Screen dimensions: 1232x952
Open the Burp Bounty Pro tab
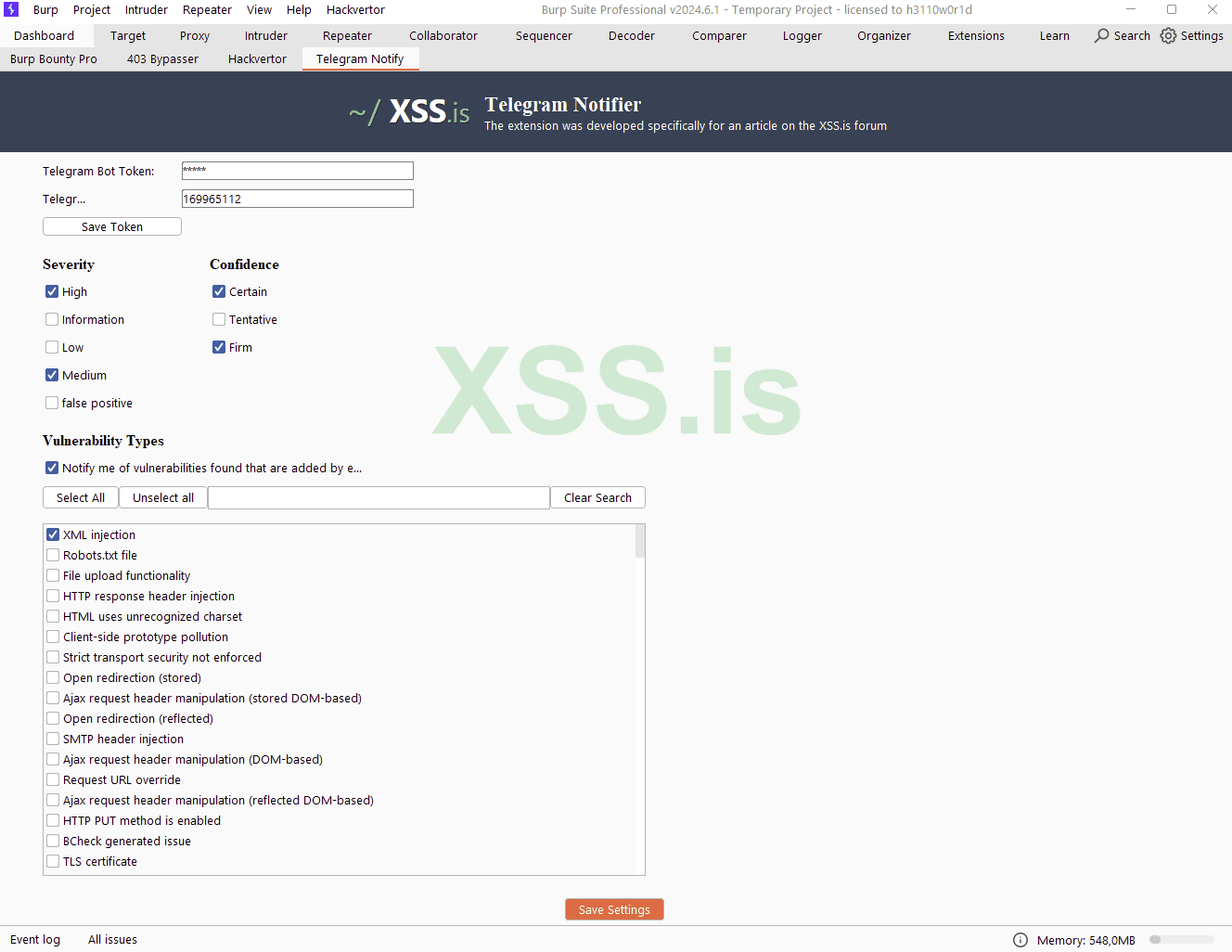(x=54, y=58)
